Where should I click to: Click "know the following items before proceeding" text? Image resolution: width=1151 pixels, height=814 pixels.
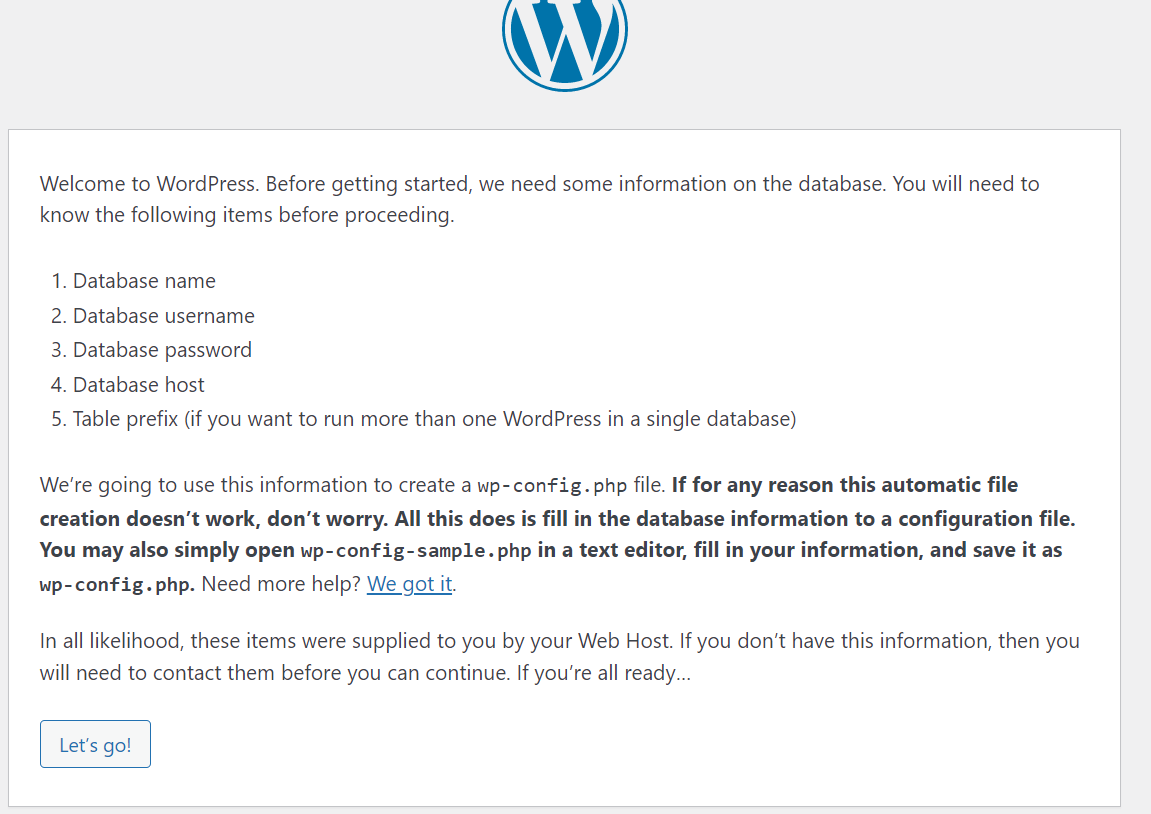[247, 215]
